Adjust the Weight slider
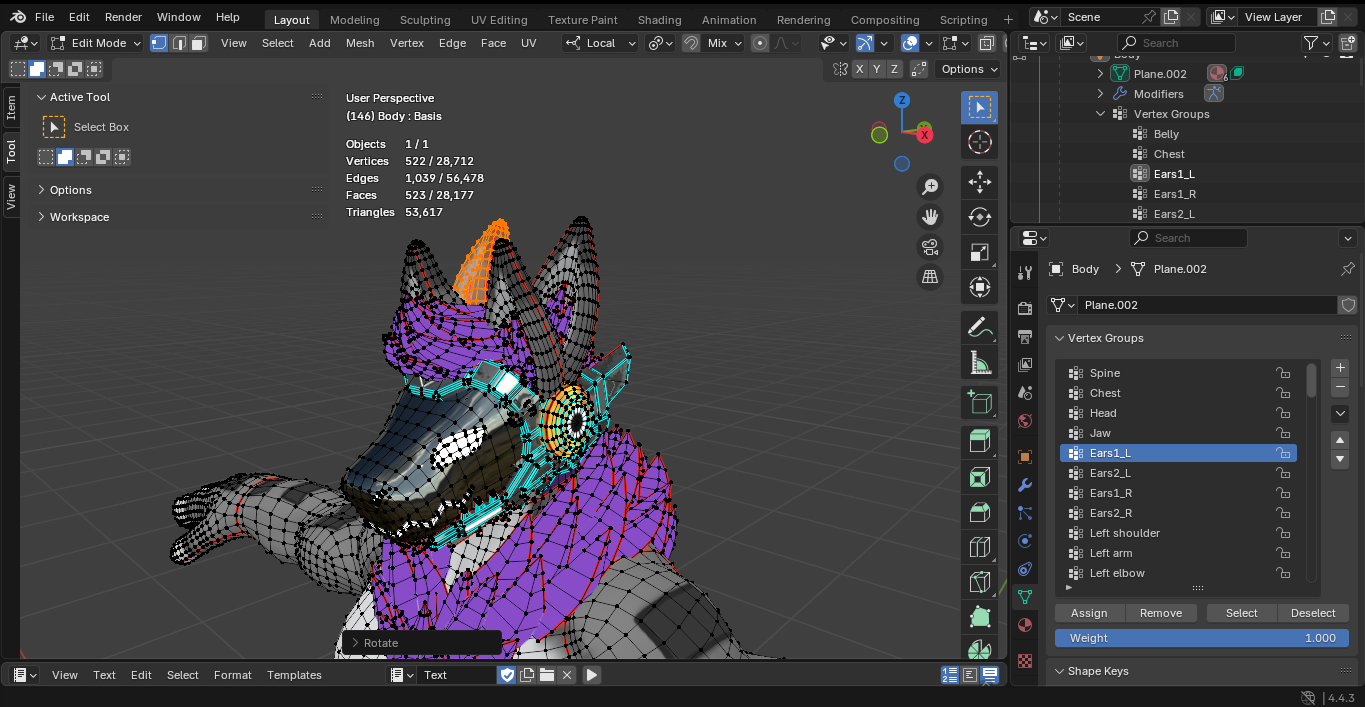The height and width of the screenshot is (707, 1365). (x=1202, y=638)
